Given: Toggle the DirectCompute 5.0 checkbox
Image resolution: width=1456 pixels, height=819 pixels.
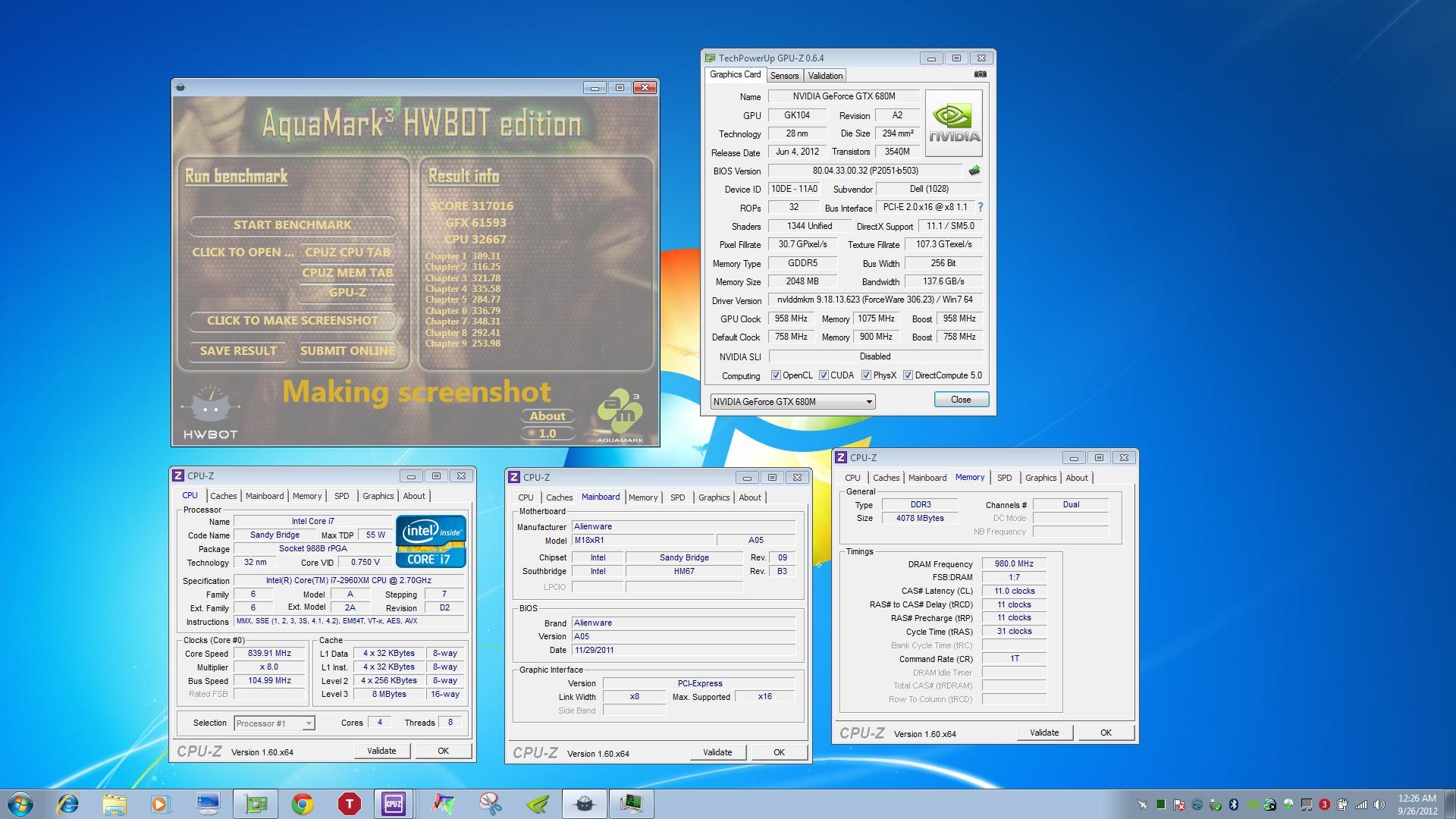Looking at the screenshot, I should click(x=908, y=375).
